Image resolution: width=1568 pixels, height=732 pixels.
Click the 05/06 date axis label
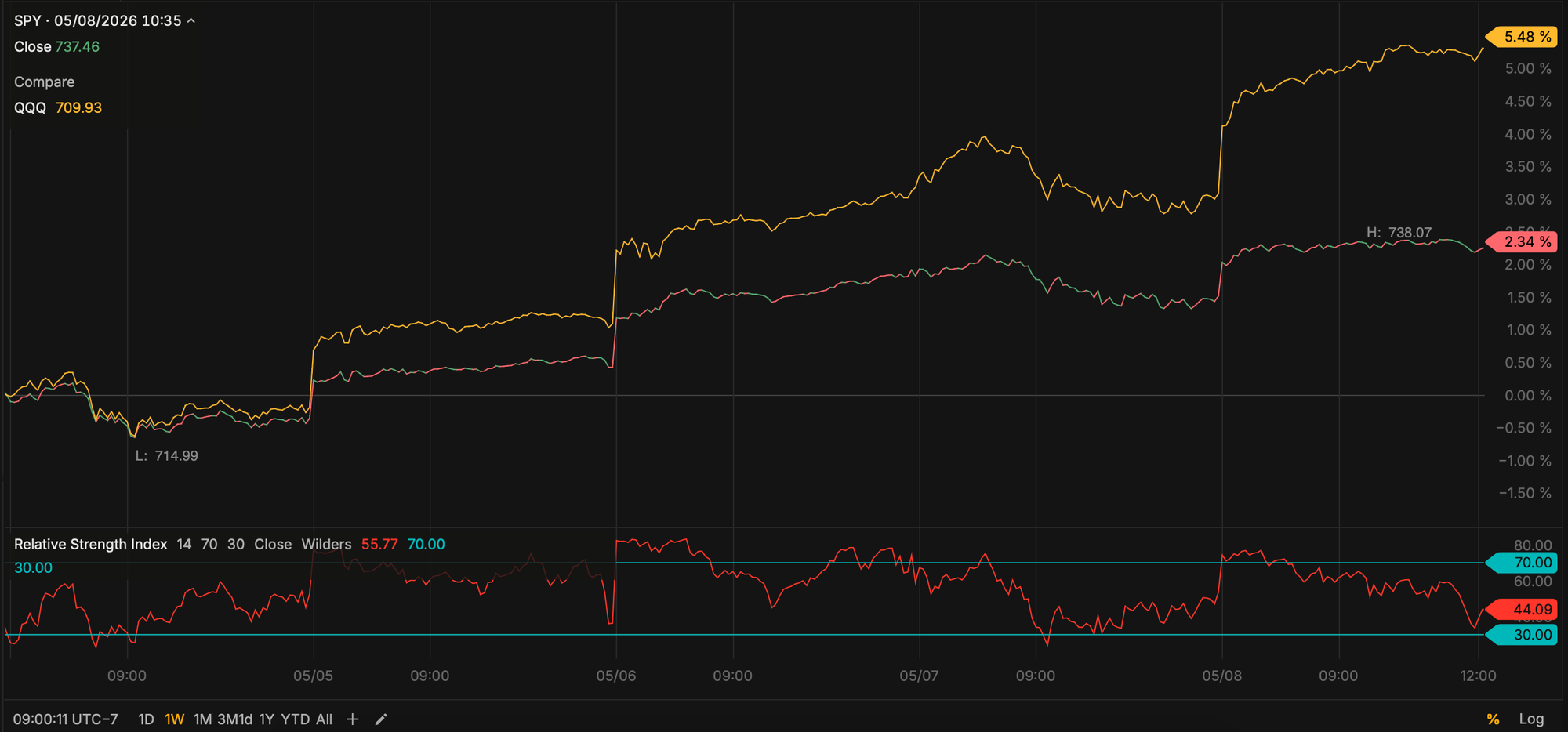[616, 676]
